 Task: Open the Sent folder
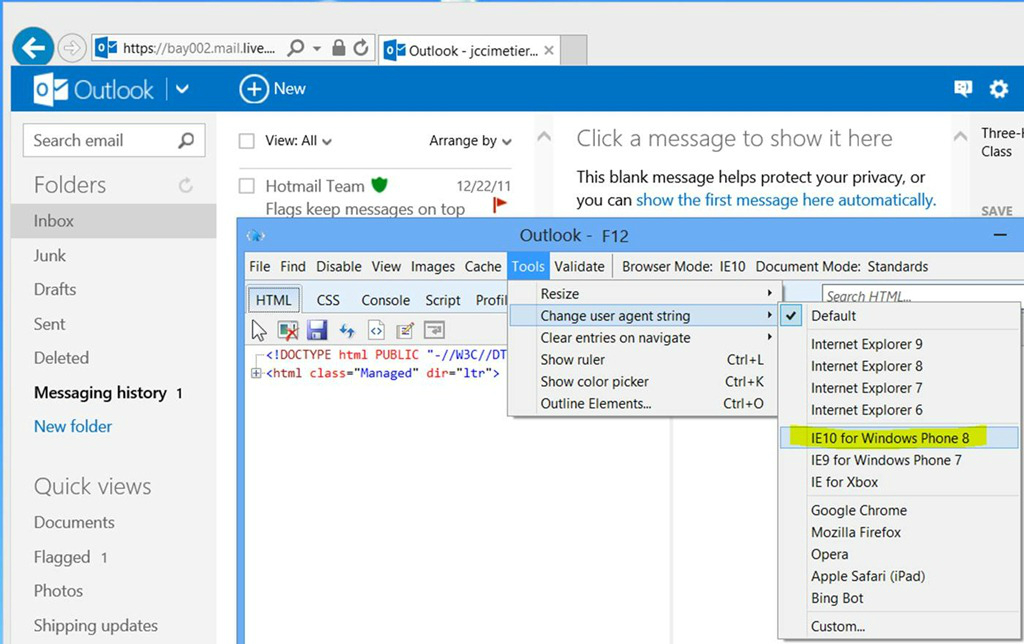[50, 324]
